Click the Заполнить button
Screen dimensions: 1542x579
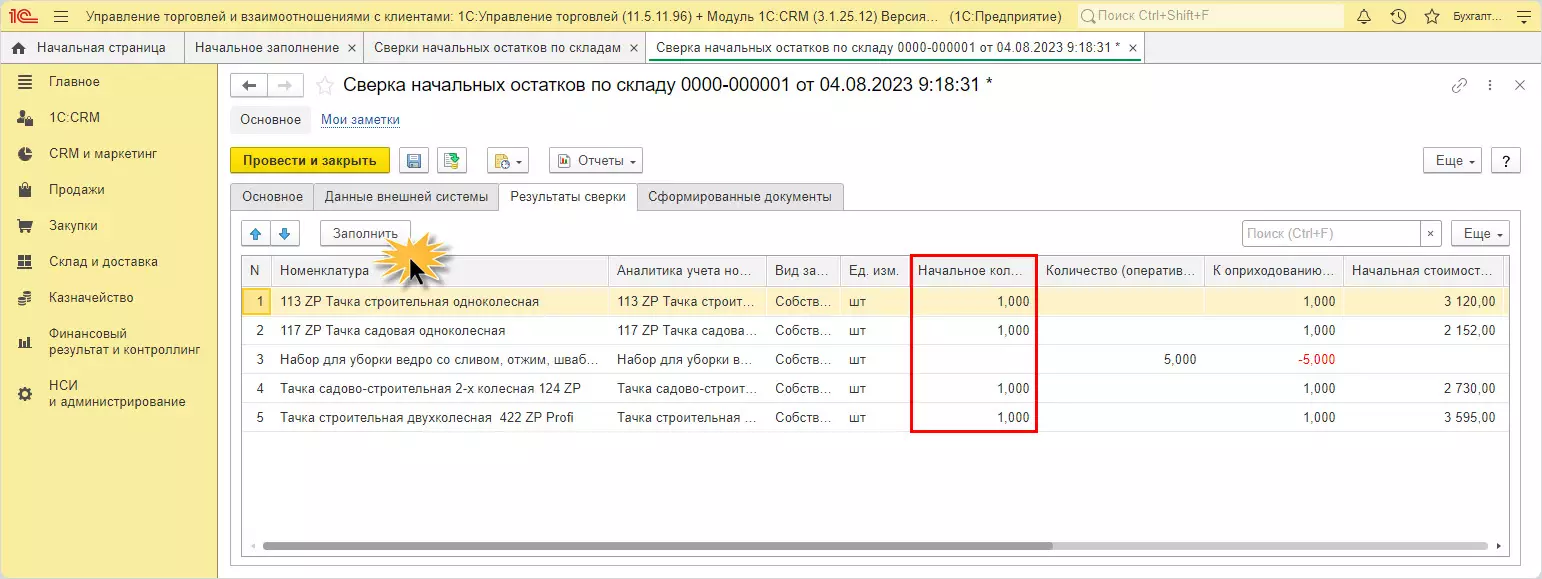[366, 233]
